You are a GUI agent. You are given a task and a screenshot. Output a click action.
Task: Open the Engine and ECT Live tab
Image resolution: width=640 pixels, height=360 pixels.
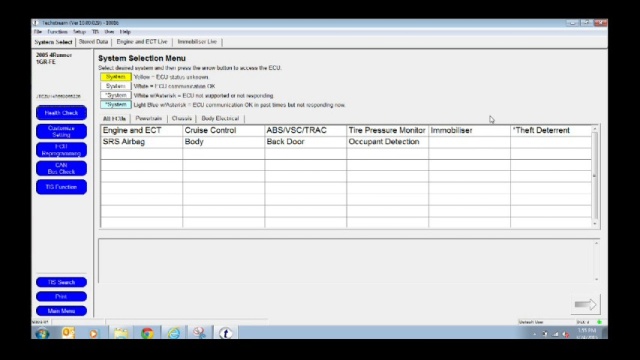pos(142,42)
